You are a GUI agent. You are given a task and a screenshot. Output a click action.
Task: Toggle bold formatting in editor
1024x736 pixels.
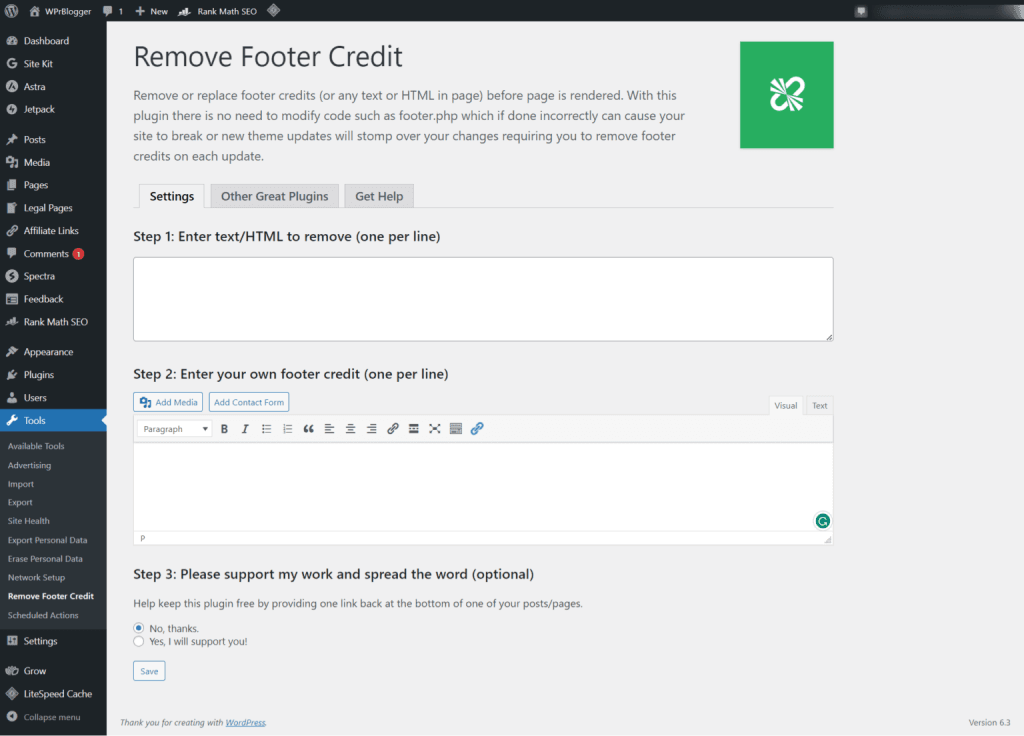tap(224, 429)
